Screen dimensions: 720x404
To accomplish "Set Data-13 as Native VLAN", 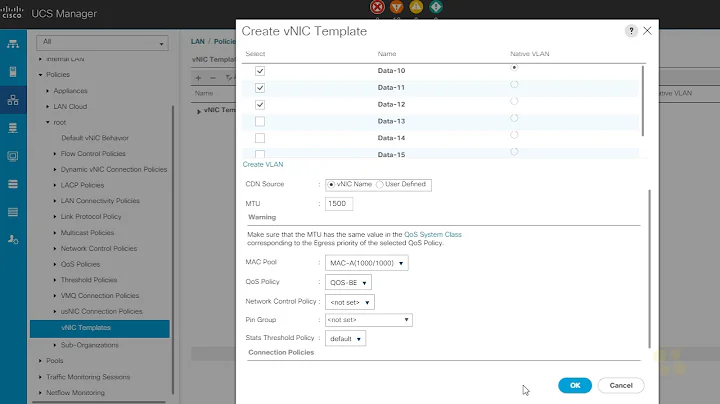I will point(514,118).
